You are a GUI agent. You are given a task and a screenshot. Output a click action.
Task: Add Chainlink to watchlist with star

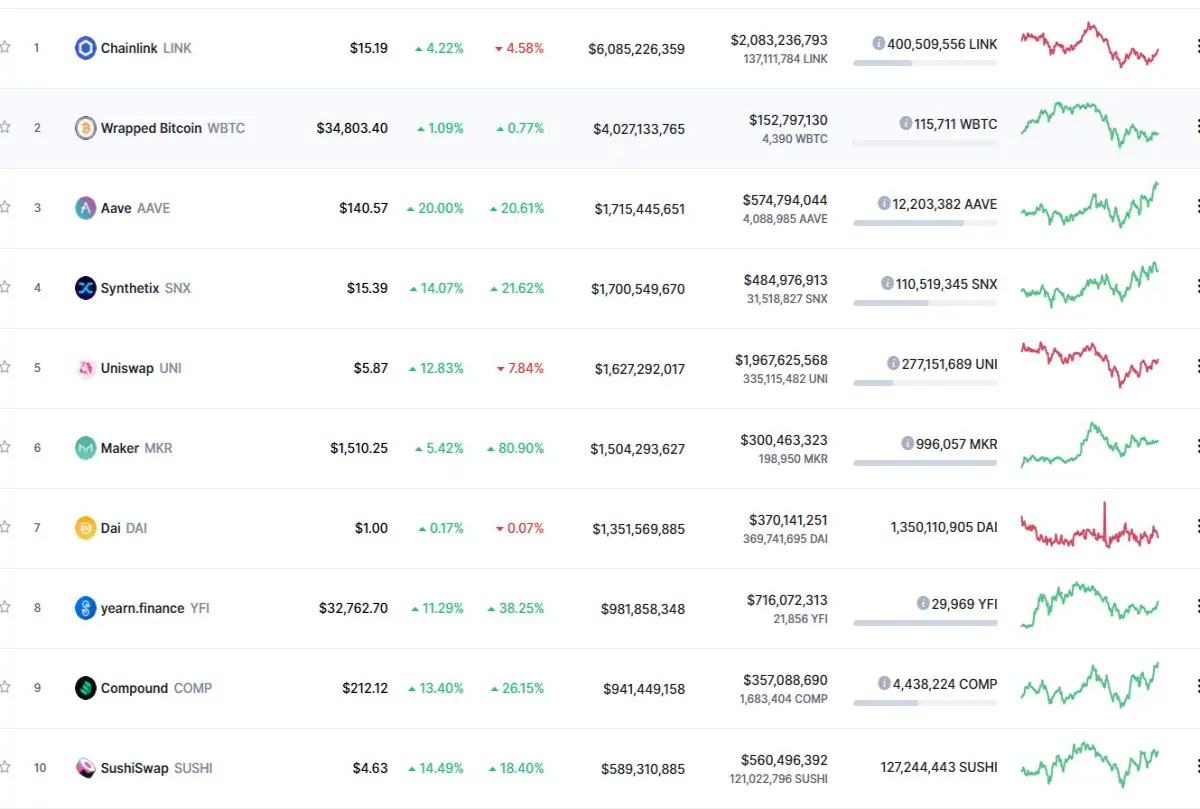(5, 47)
